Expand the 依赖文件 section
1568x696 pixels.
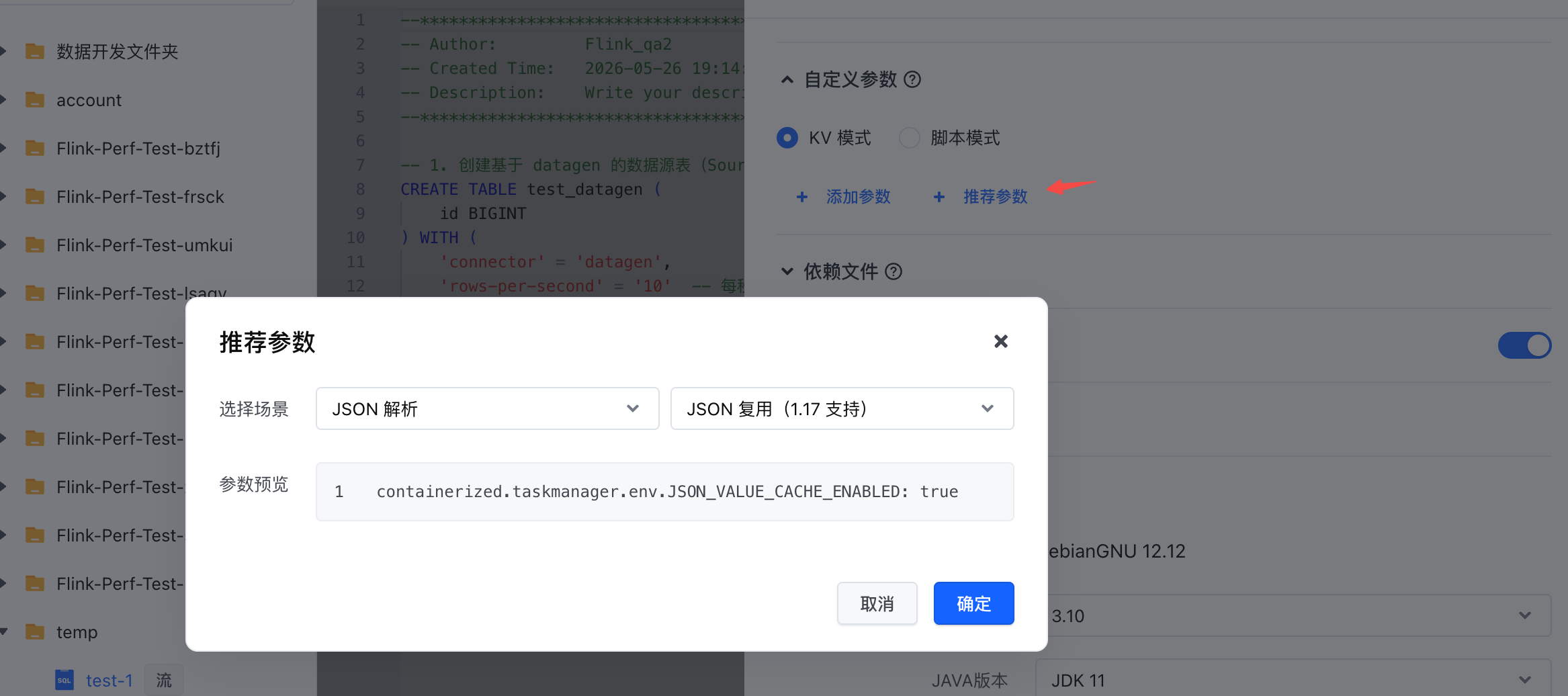787,271
